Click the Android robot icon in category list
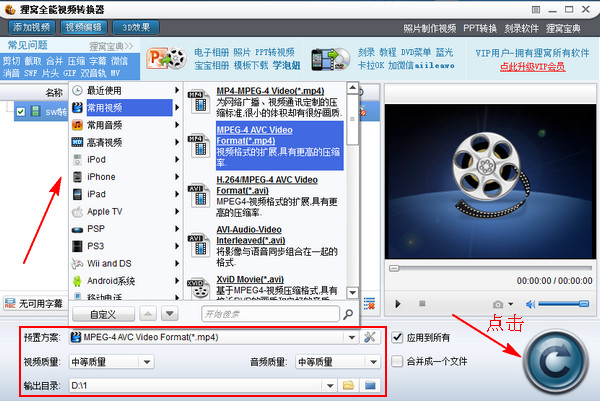The height and width of the screenshot is (401, 600). (x=77, y=281)
